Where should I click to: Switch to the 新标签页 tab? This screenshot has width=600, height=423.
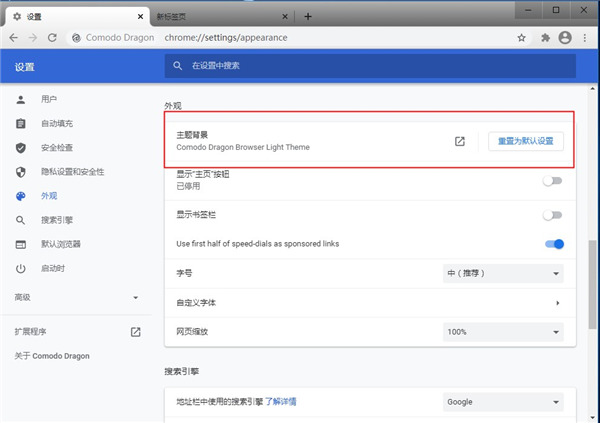222,16
